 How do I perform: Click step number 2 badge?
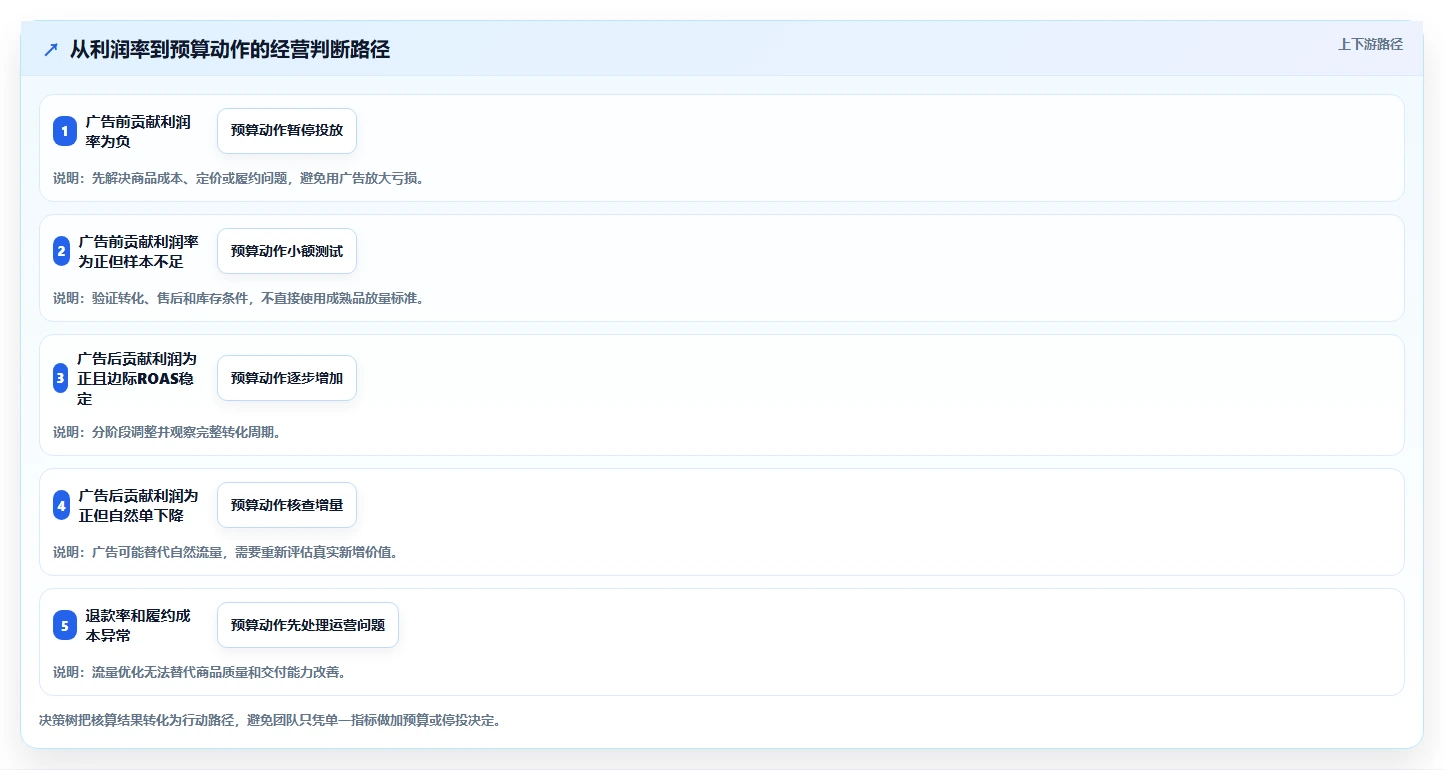point(62,251)
